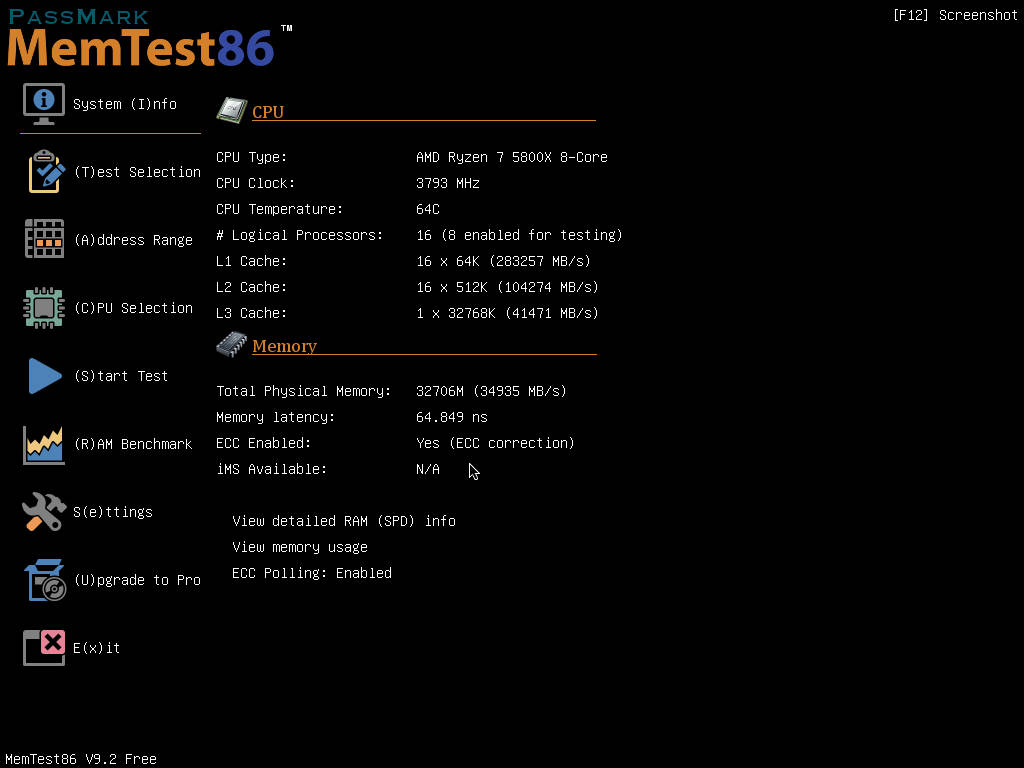1024x768 pixels.
Task: Click the Exit window icon
Action: click(x=44, y=648)
